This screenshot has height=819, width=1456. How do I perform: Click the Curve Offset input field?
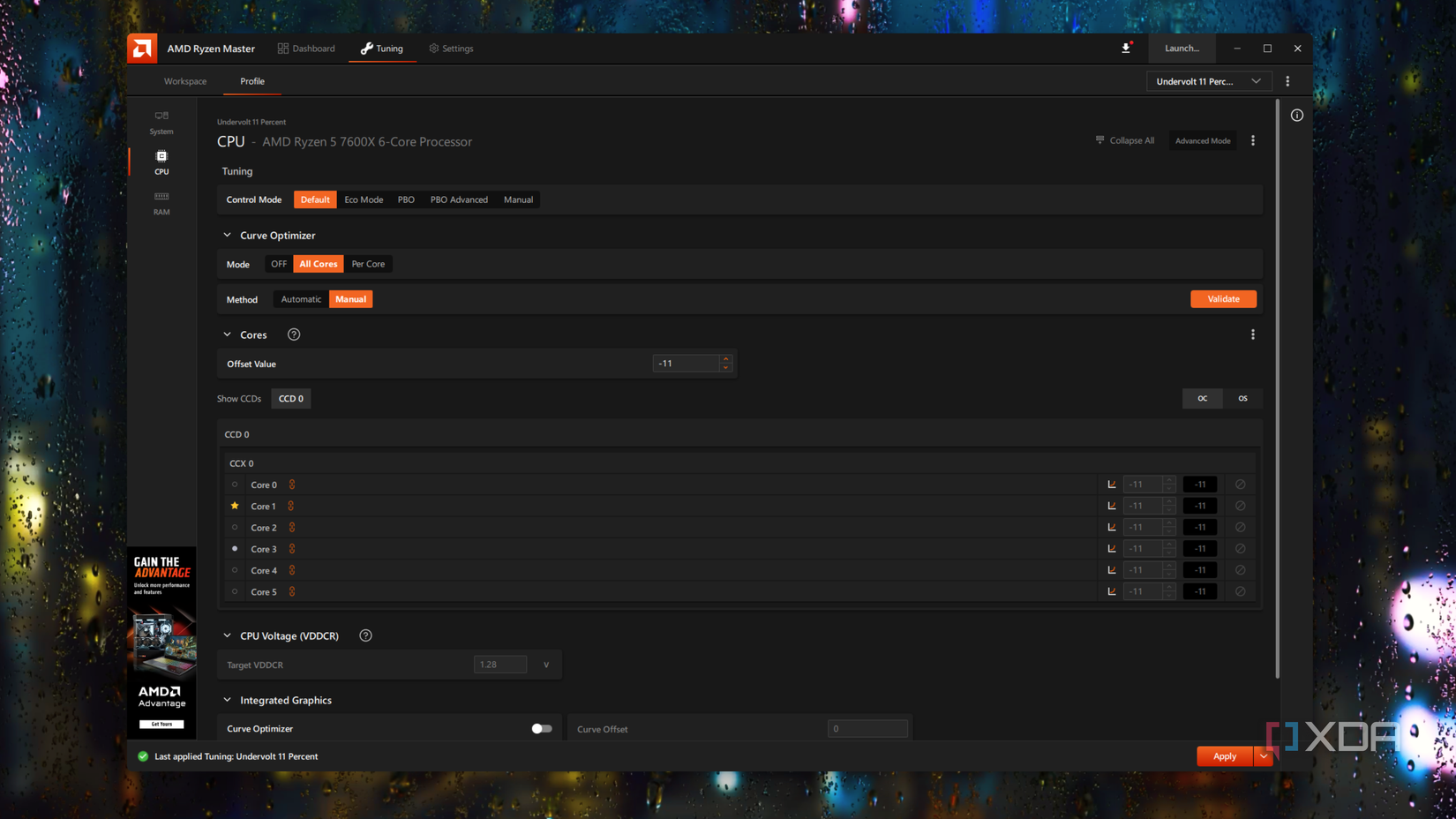coord(867,729)
